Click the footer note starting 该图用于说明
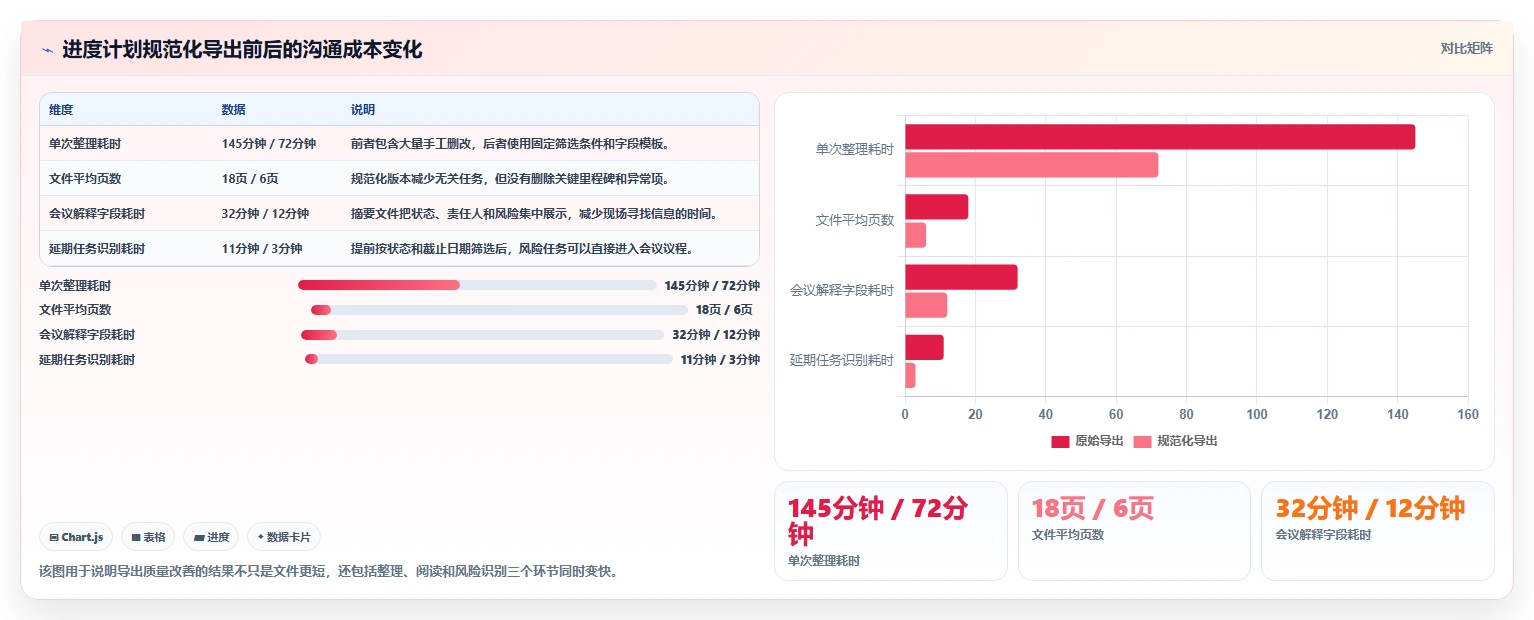Screen dimensions: 1534x620 328,572
